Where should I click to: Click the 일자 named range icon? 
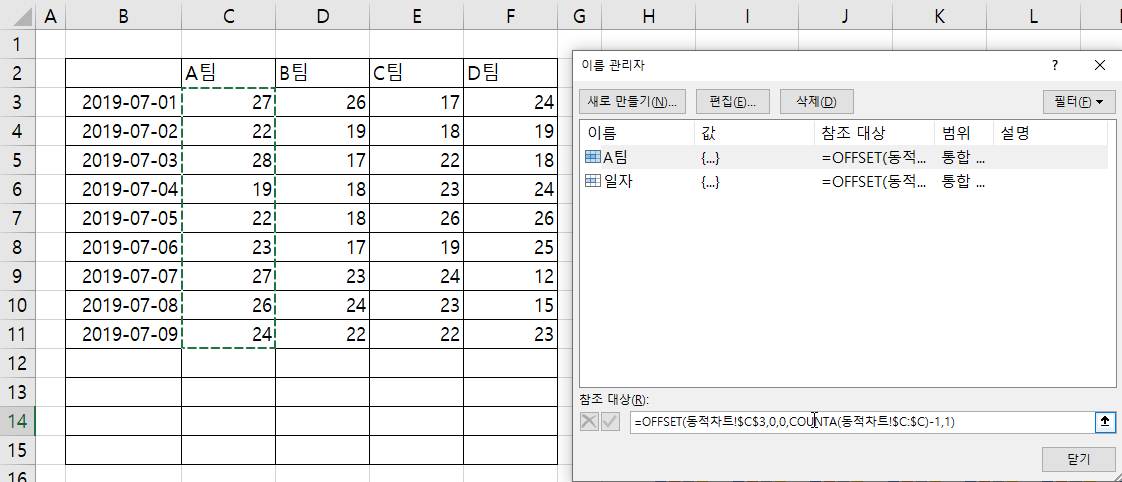pos(593,182)
